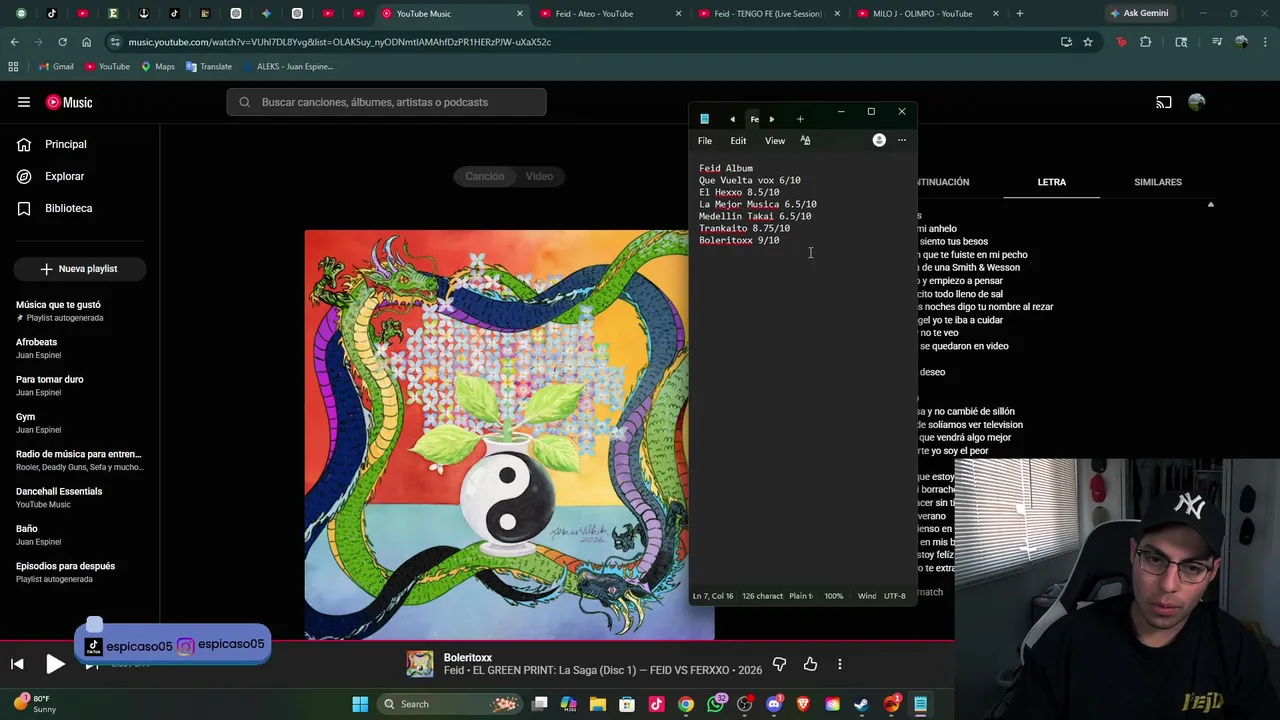Dislike the song Boleritoxx
1280x720 pixels.
pos(780,664)
